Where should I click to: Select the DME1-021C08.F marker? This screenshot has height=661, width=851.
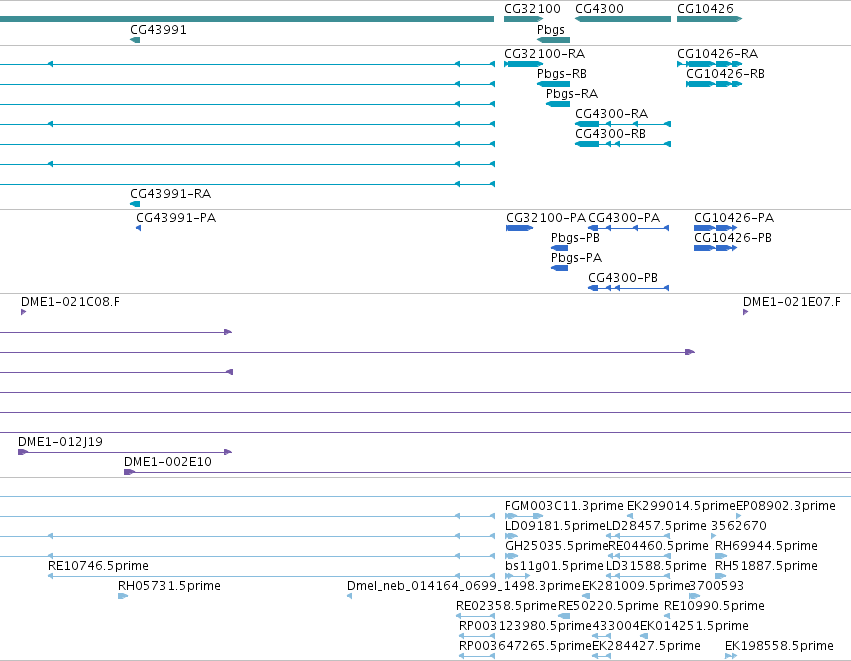coord(23,312)
